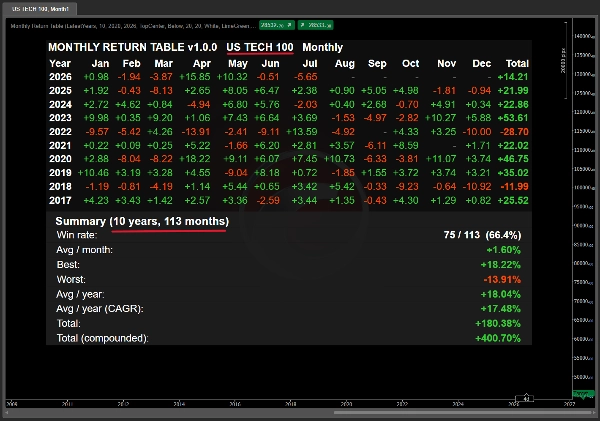Image resolution: width=600 pixels, height=421 pixels.
Task: Click the Year column header
Action: pos(60,64)
